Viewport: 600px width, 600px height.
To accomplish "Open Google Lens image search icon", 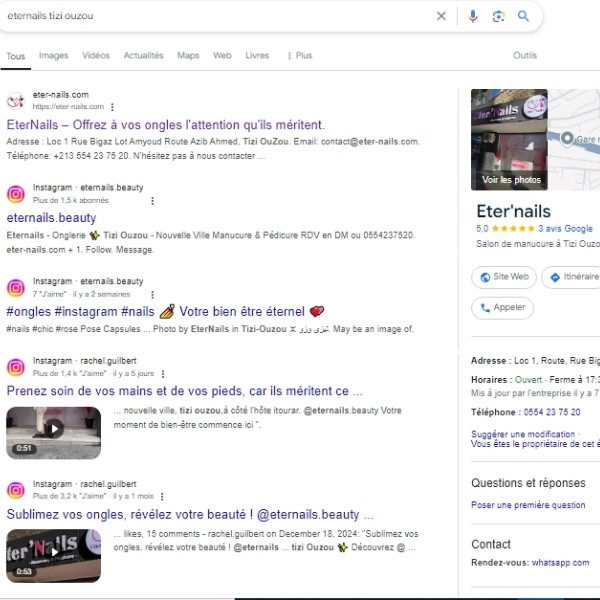I will click(498, 16).
